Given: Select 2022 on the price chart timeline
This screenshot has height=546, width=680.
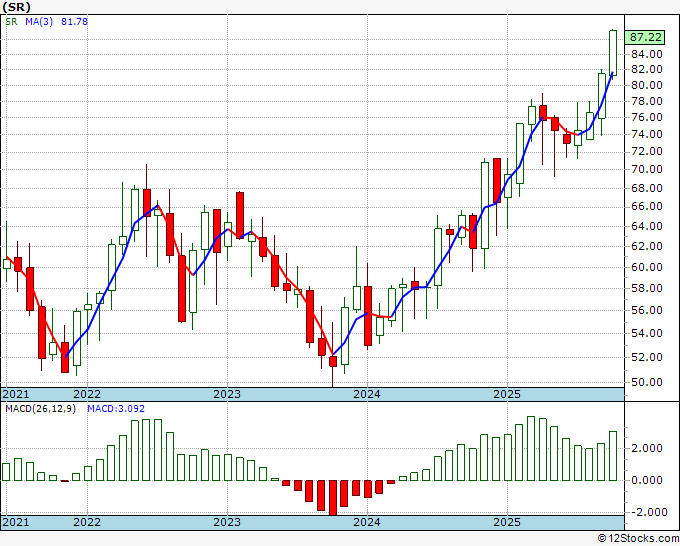Looking at the screenshot, I should pyautogui.click(x=87, y=394).
